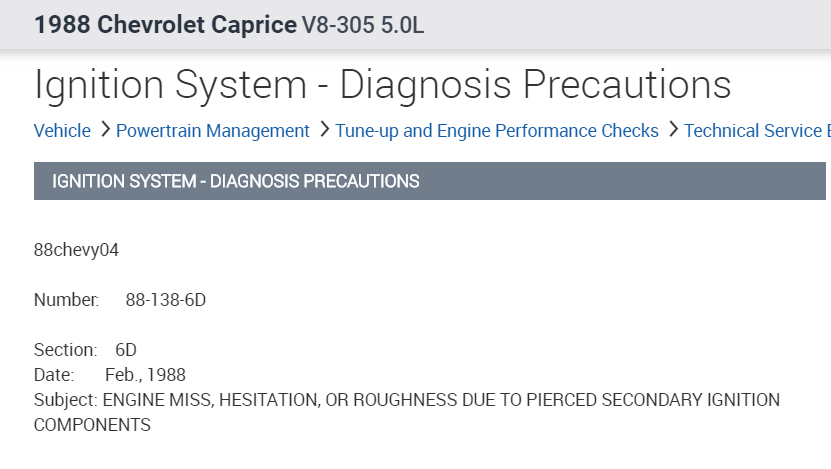
Task: Click the chevron following Powertrain Management
Action: (323, 131)
